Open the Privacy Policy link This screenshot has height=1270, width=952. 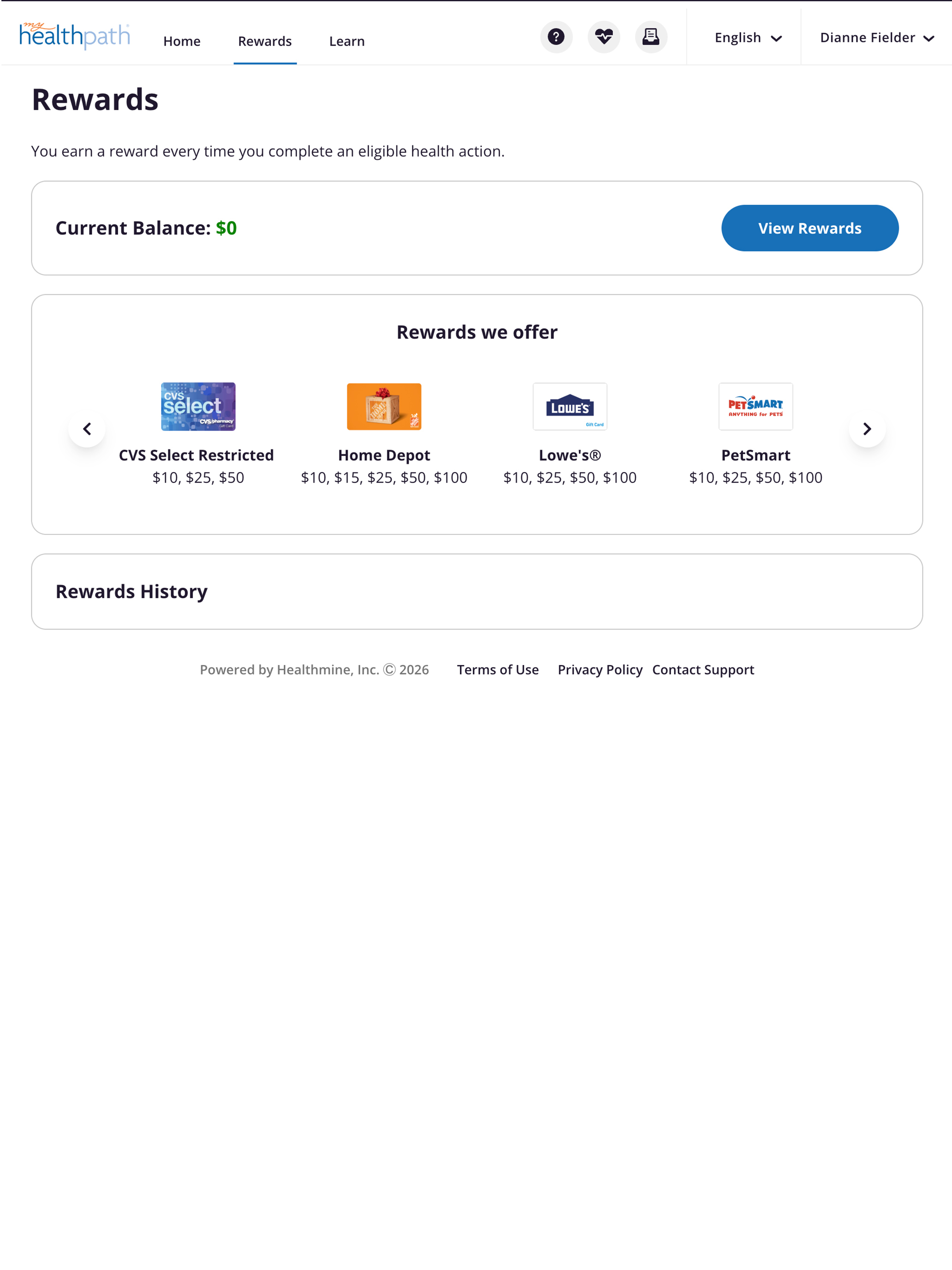(x=600, y=670)
